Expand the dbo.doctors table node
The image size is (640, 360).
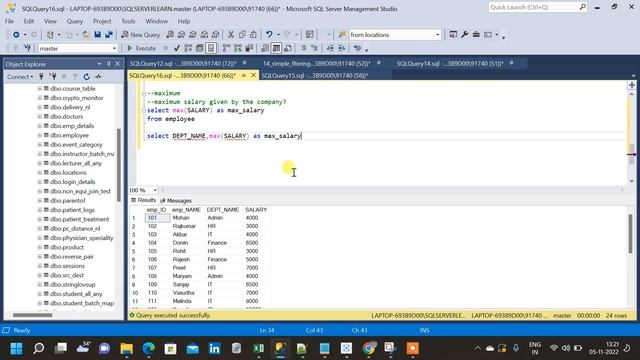[x=40, y=116]
